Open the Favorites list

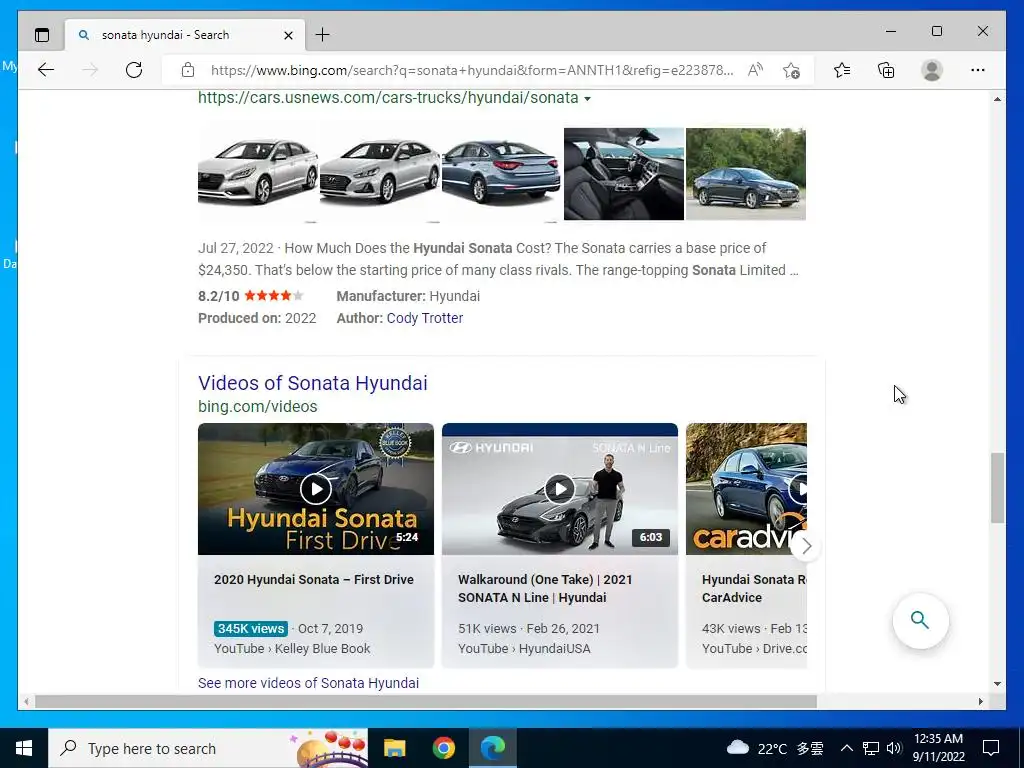tap(842, 70)
